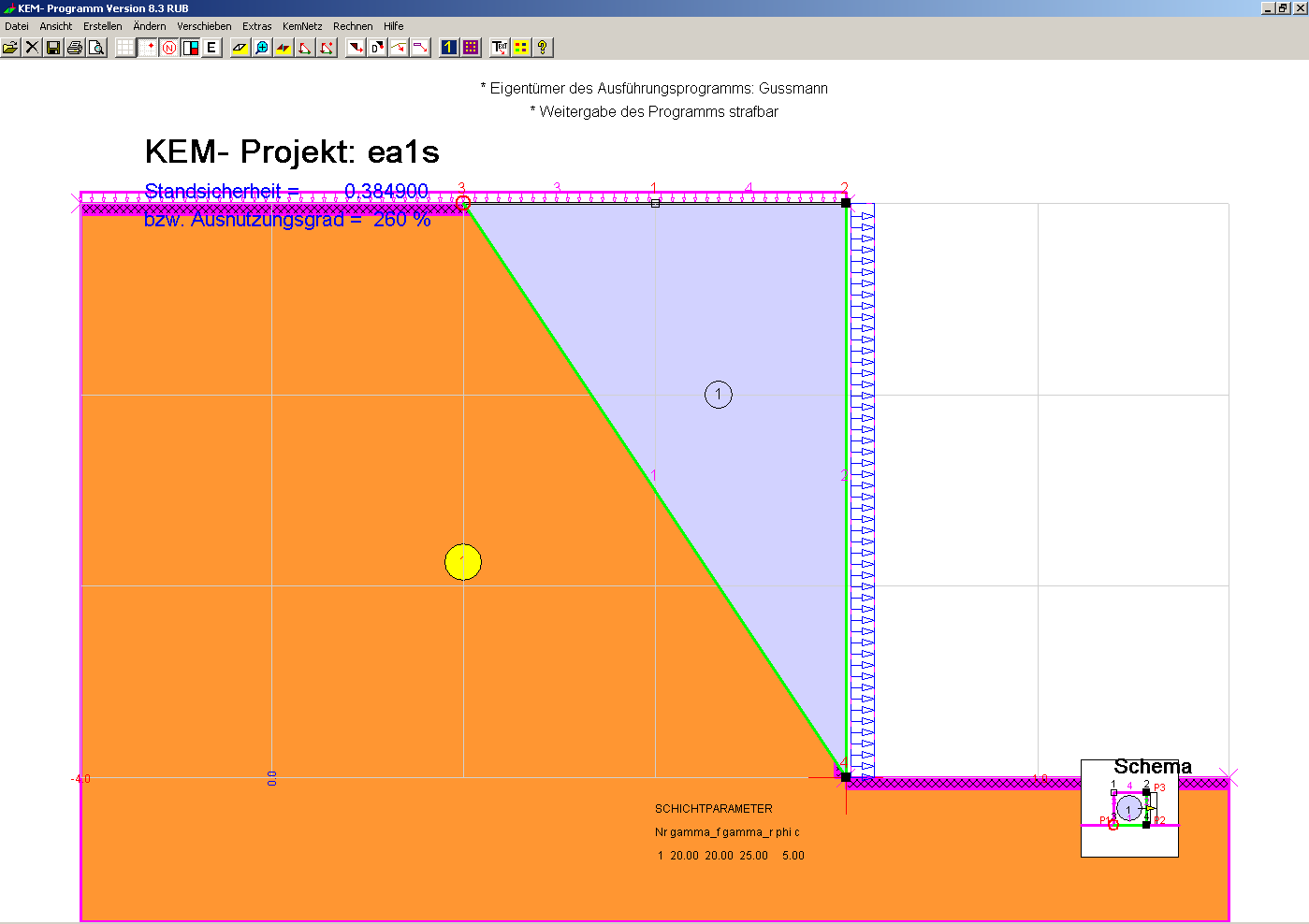This screenshot has height=924, width=1309.
Task: Open print preview magnifier page icon
Action: [96, 47]
